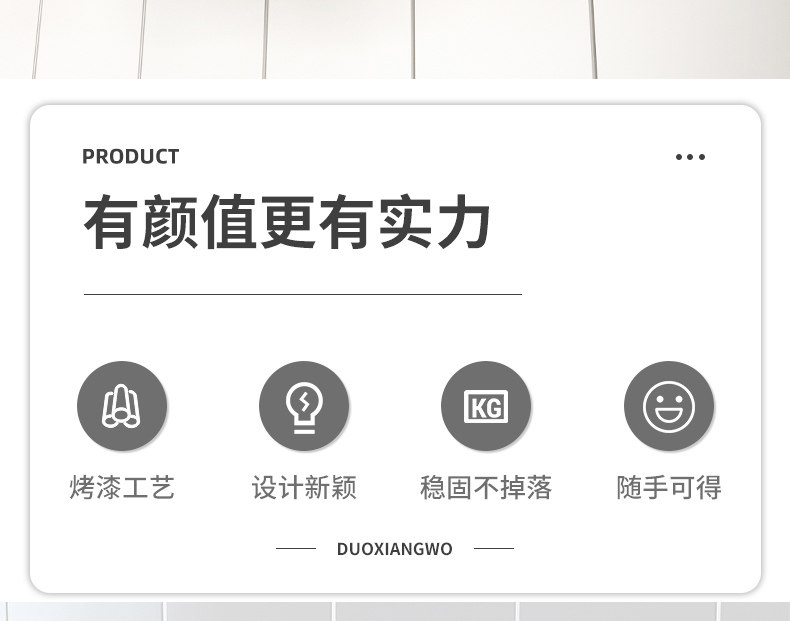The width and height of the screenshot is (790, 621).
Task: Click the middle dot of the ellipsis
Action: (x=690, y=157)
